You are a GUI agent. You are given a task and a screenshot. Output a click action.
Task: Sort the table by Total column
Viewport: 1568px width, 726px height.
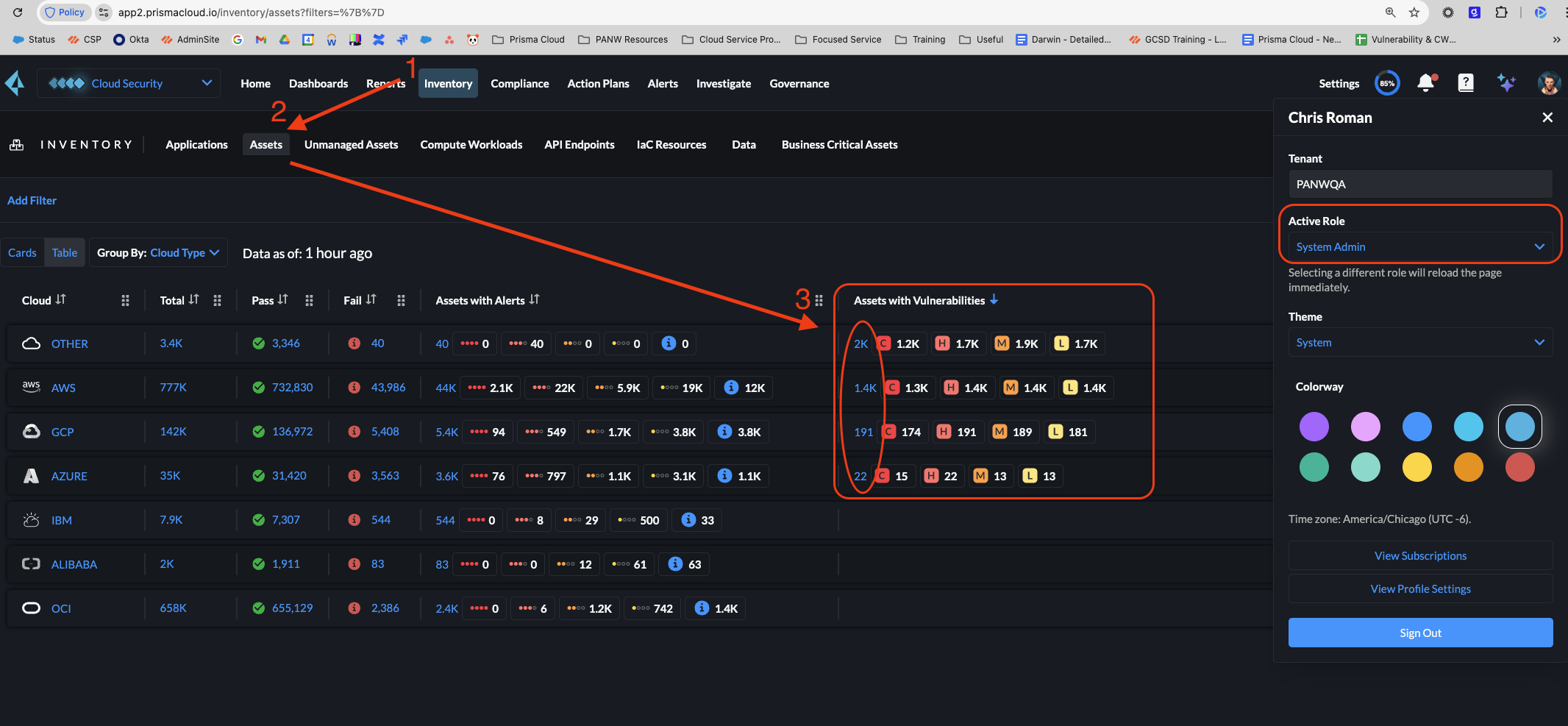click(193, 299)
